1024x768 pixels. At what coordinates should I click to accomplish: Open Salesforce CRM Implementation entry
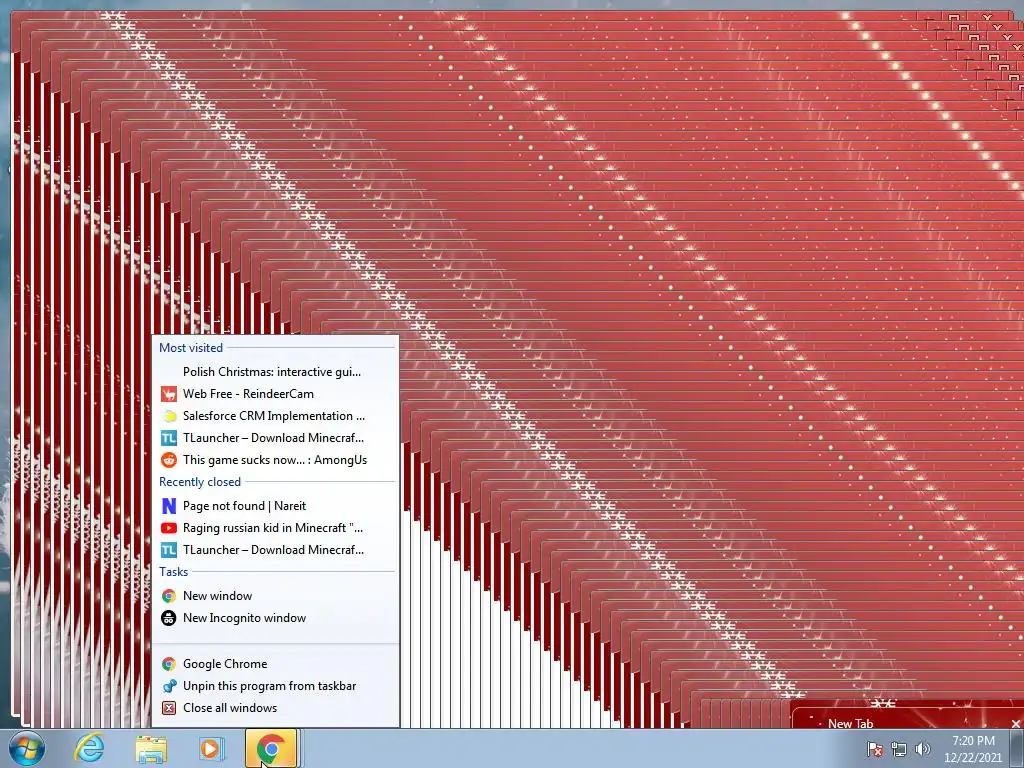click(x=275, y=416)
